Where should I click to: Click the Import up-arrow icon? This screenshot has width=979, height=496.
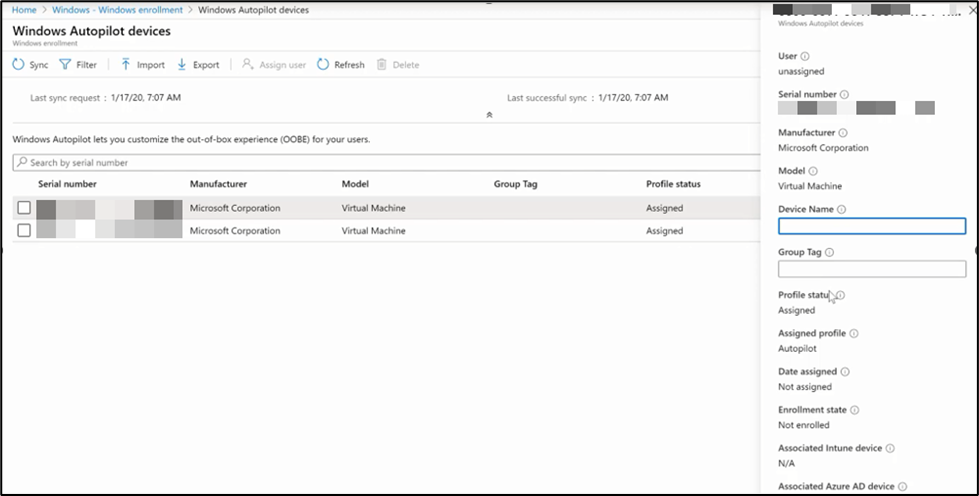point(125,64)
